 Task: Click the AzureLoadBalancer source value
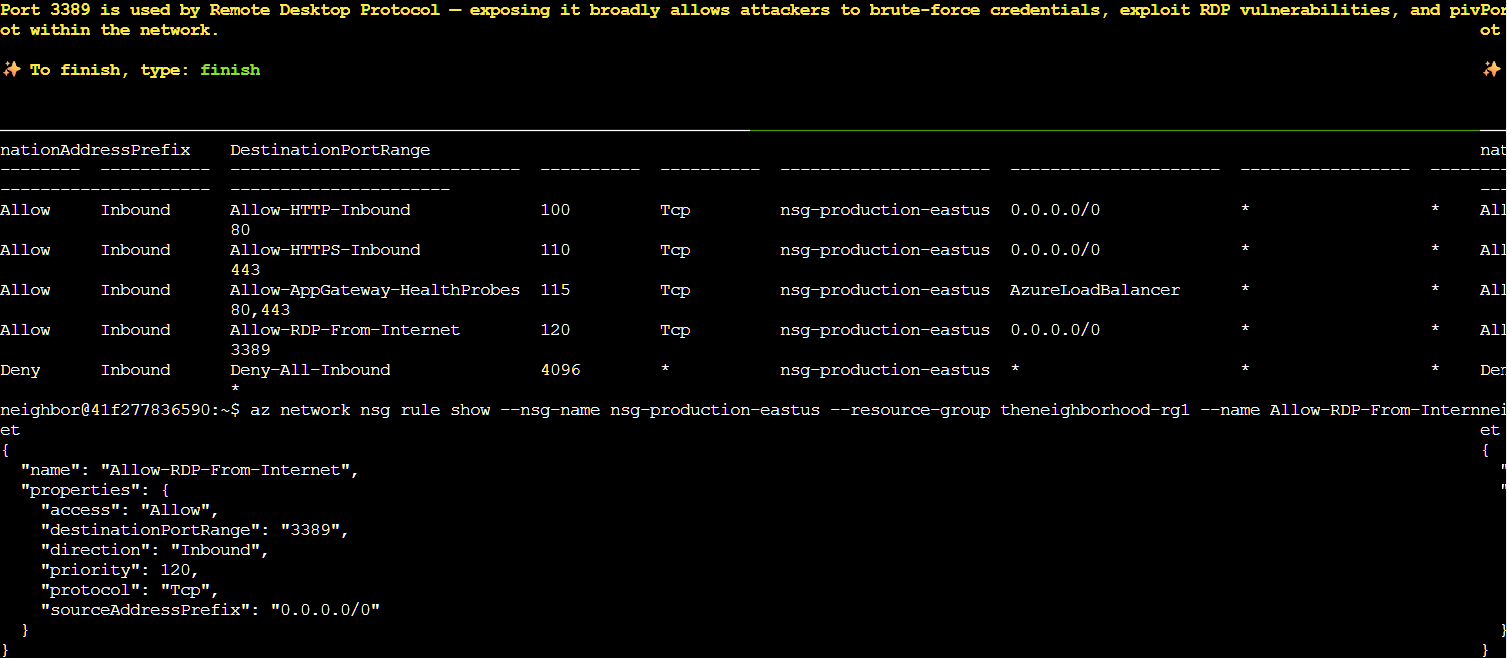1095,290
